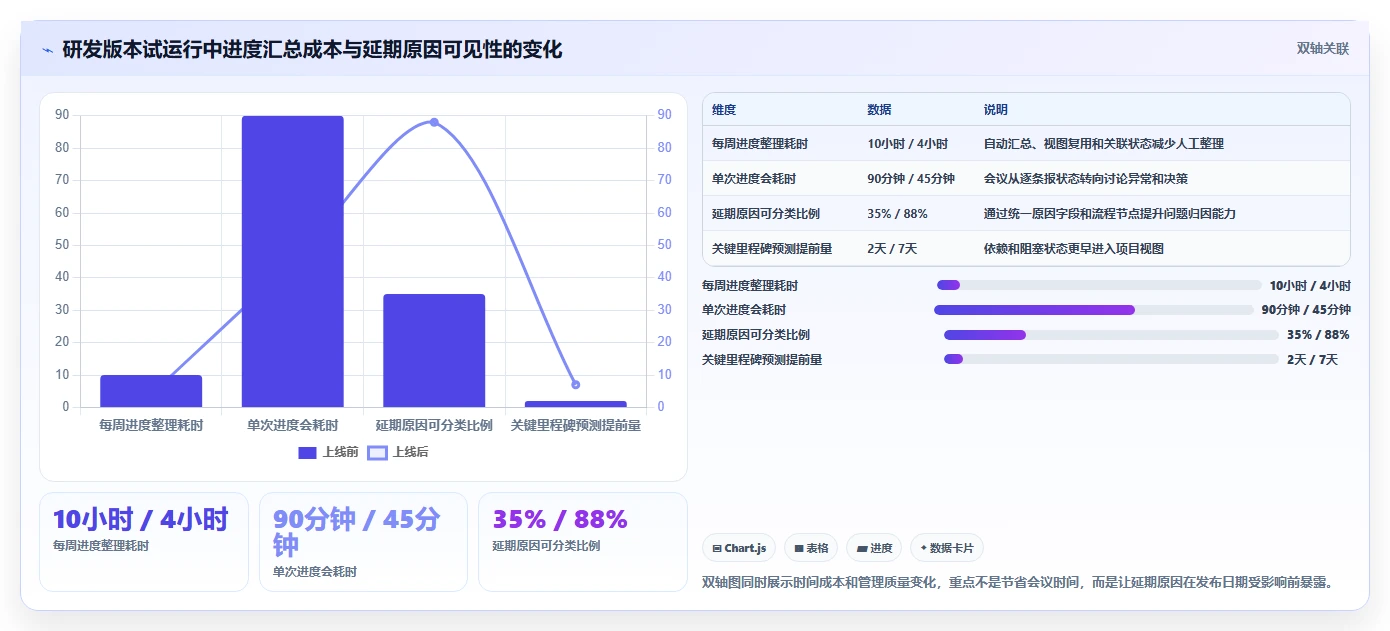Screen dimensions: 1390x631
Task: Select the 35% / 88% KPI card
Action: 583,542
